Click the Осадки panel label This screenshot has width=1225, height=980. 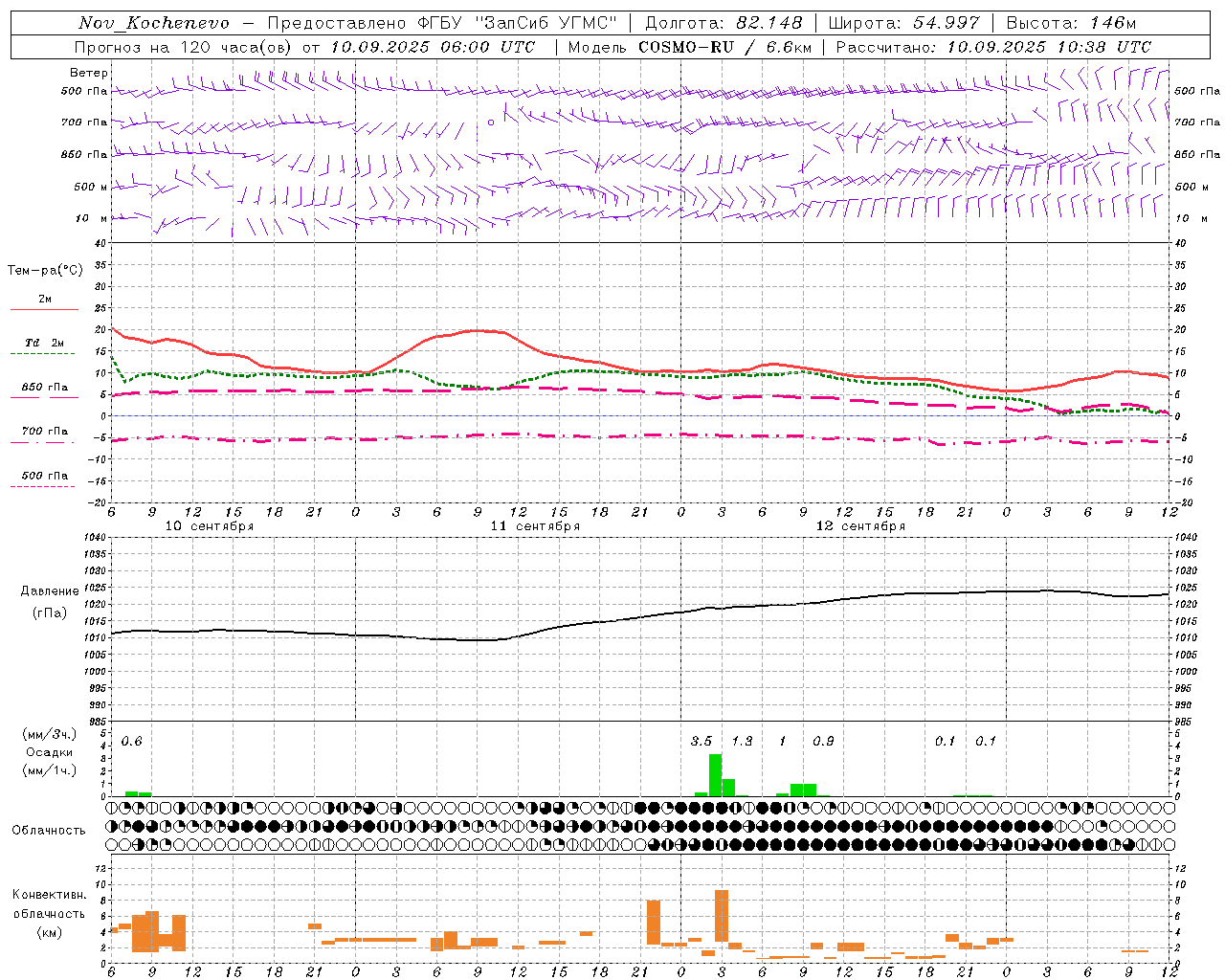[x=49, y=752]
